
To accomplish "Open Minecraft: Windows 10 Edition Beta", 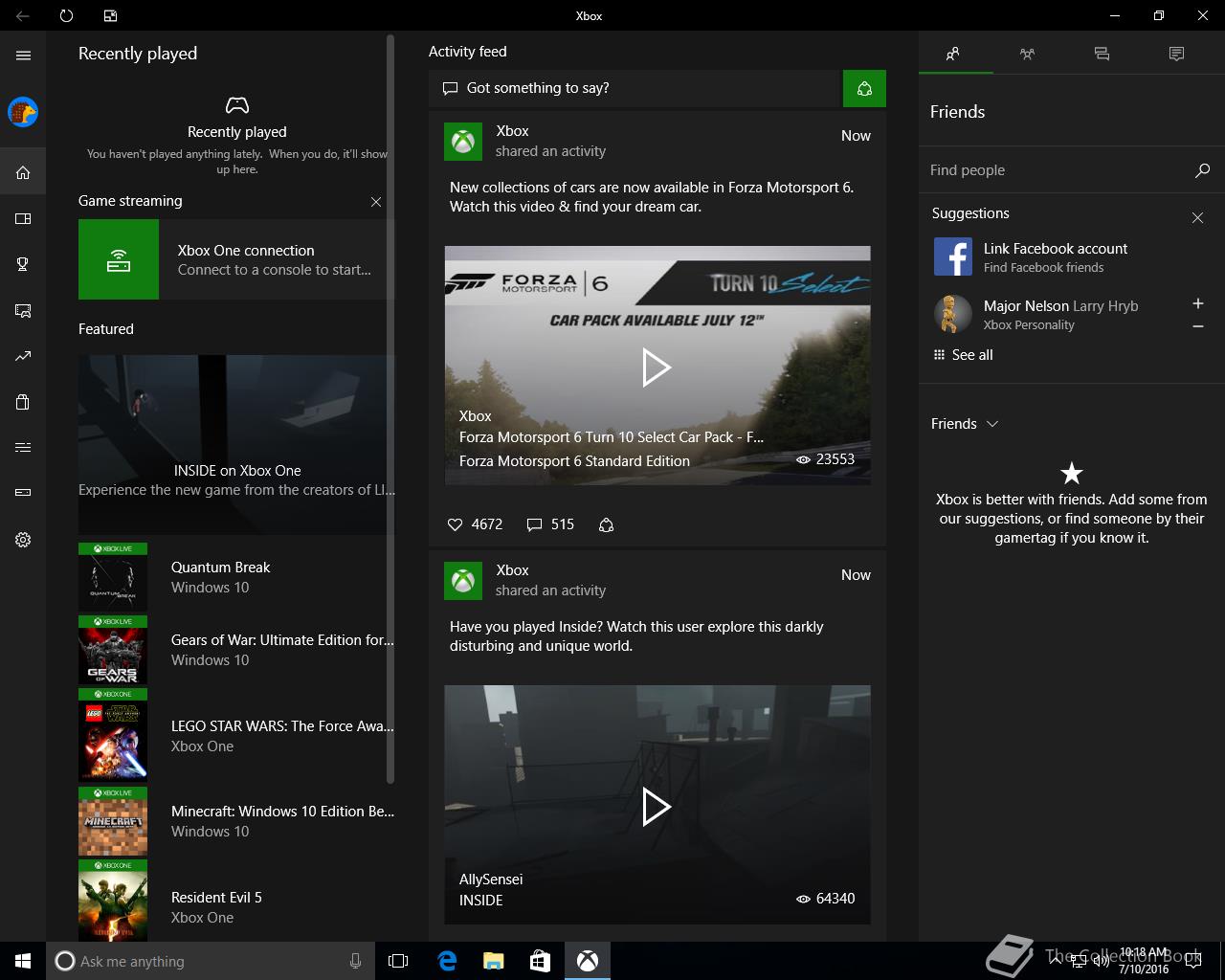I will pos(236,821).
